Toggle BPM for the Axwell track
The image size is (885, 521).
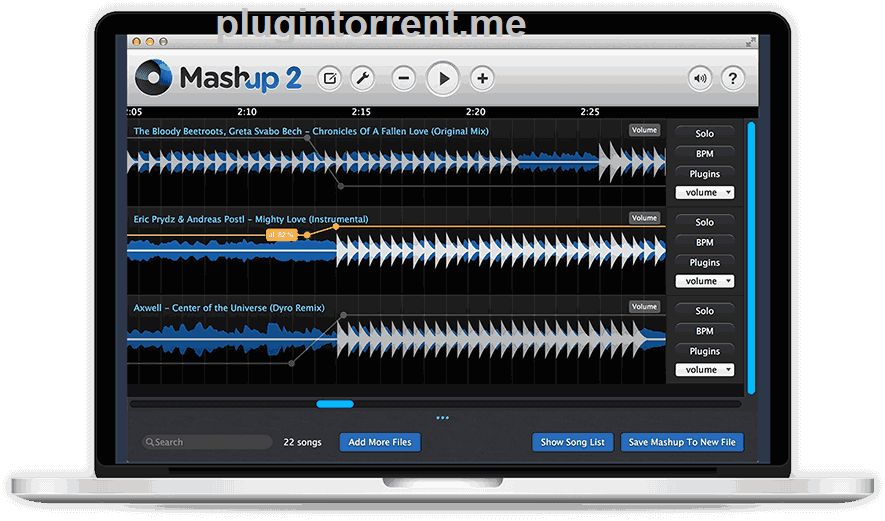pos(704,331)
